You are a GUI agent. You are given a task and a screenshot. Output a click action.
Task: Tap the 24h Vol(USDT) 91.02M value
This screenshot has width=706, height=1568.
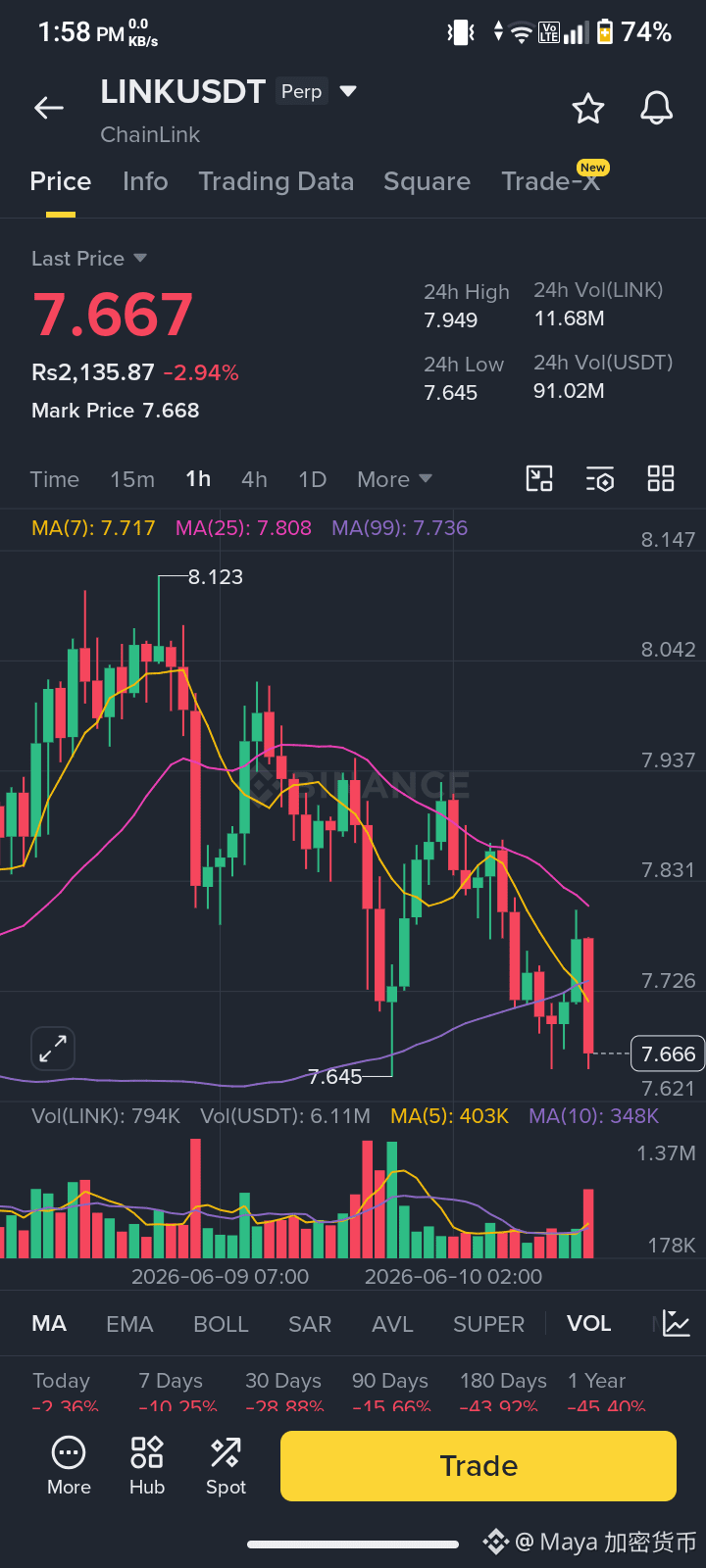tap(569, 390)
